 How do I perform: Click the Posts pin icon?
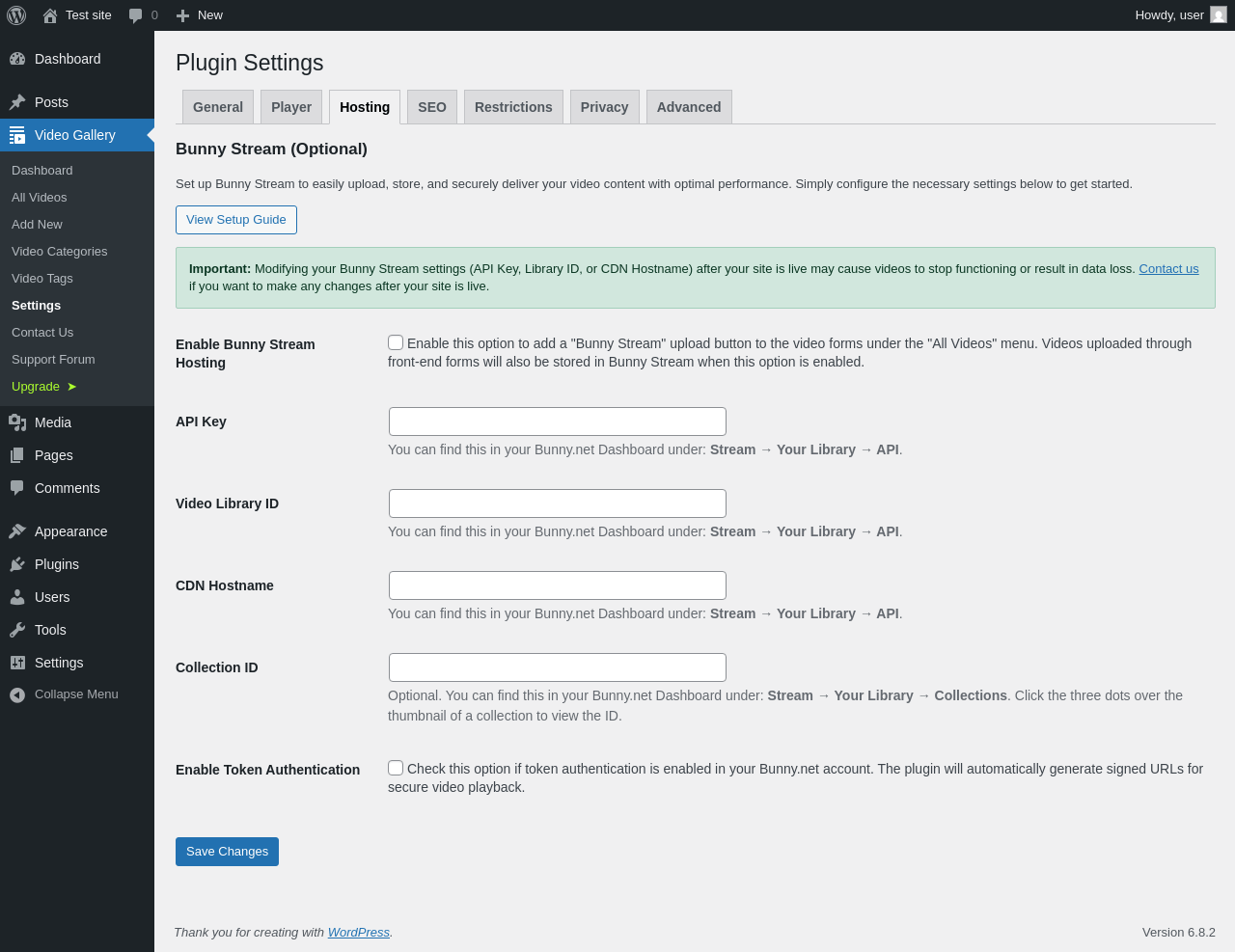click(17, 102)
